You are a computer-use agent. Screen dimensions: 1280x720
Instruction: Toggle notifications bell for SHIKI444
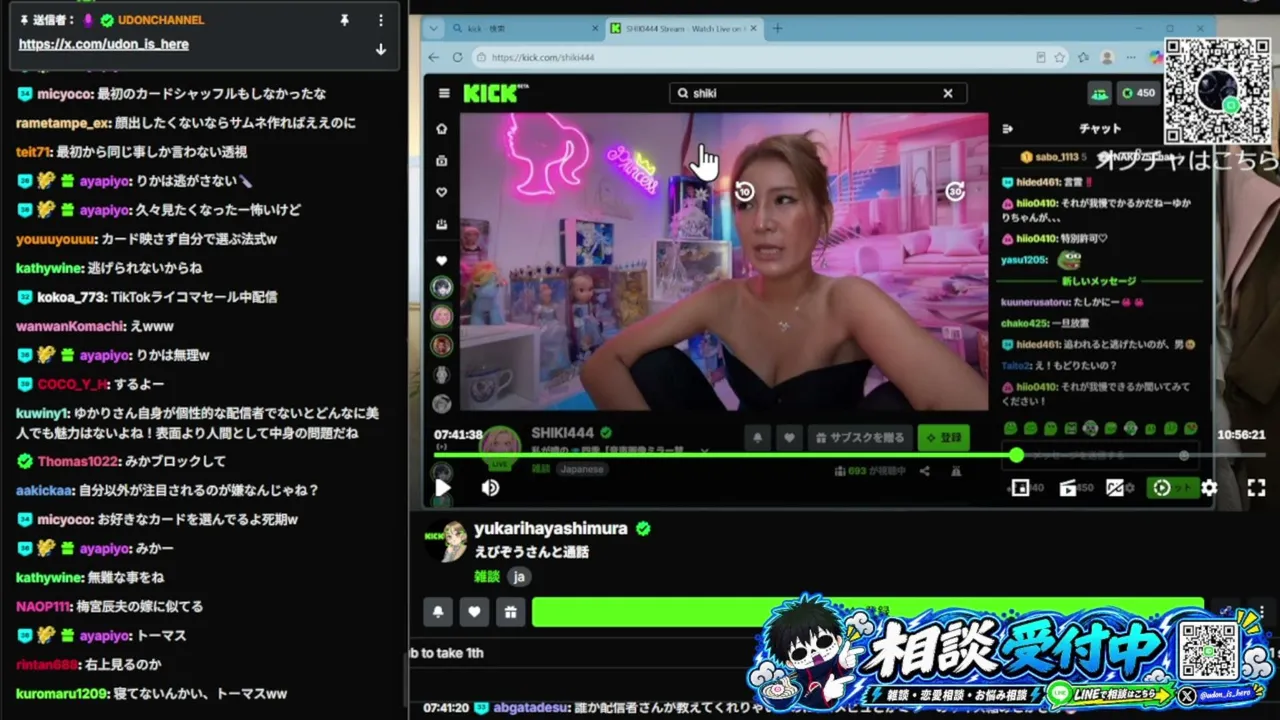pos(758,437)
